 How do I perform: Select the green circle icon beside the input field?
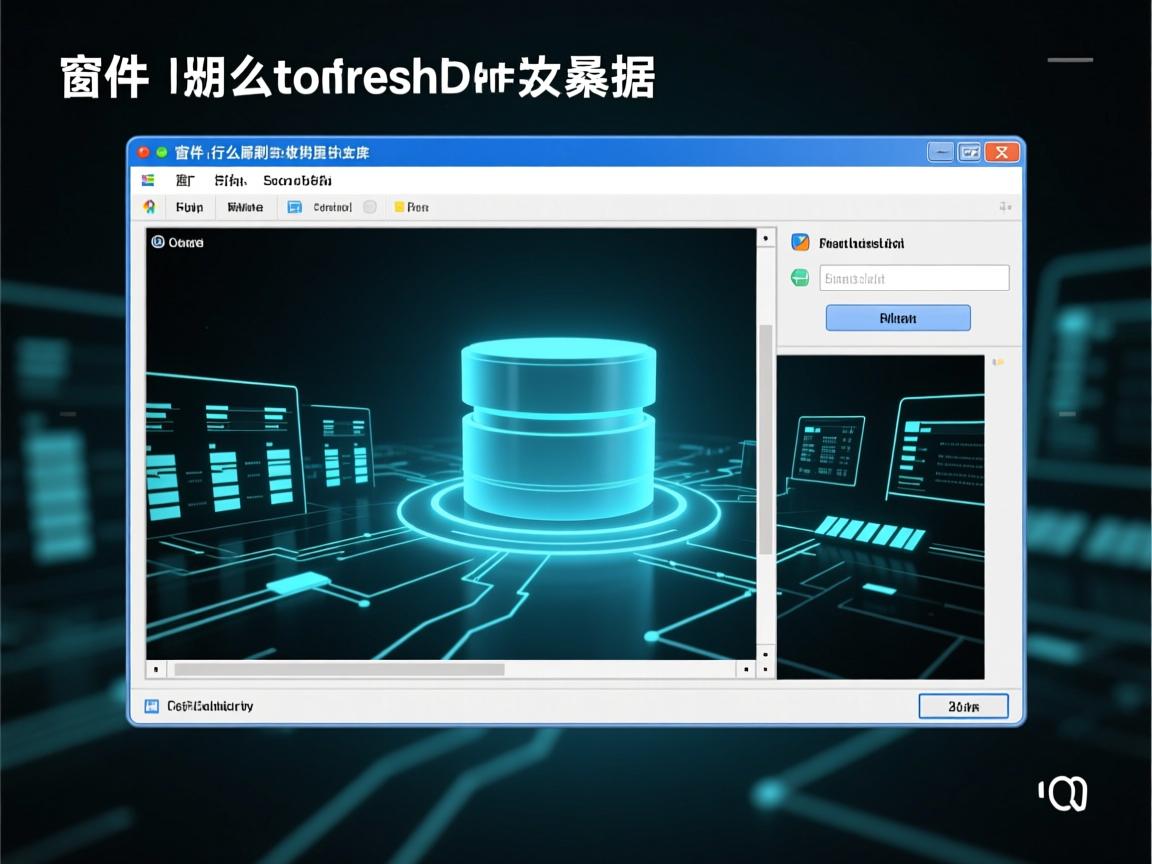pos(798,278)
